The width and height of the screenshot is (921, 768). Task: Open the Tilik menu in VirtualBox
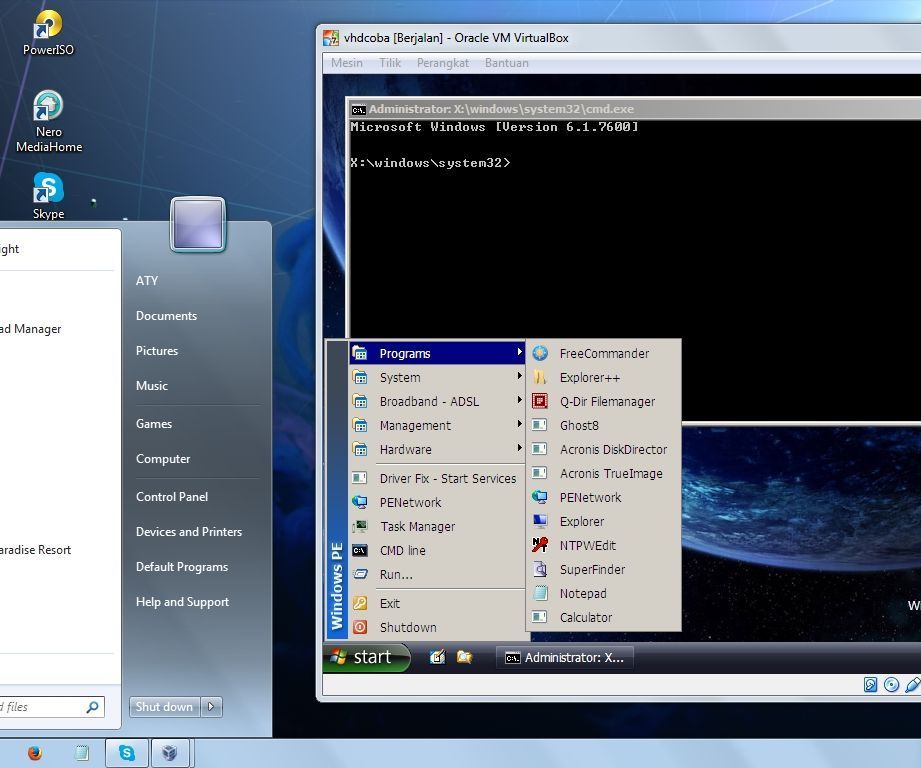(x=390, y=63)
